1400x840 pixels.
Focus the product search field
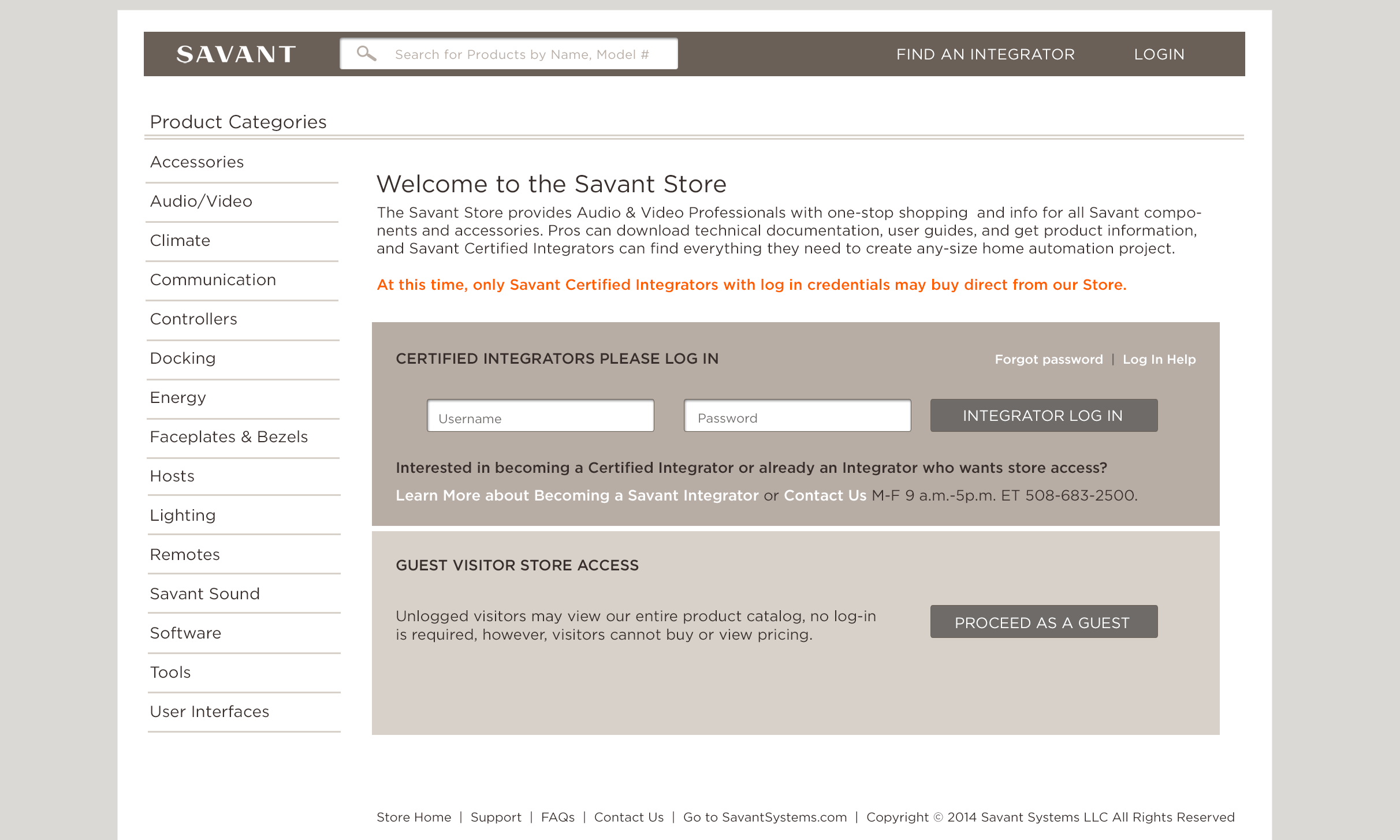[x=509, y=54]
